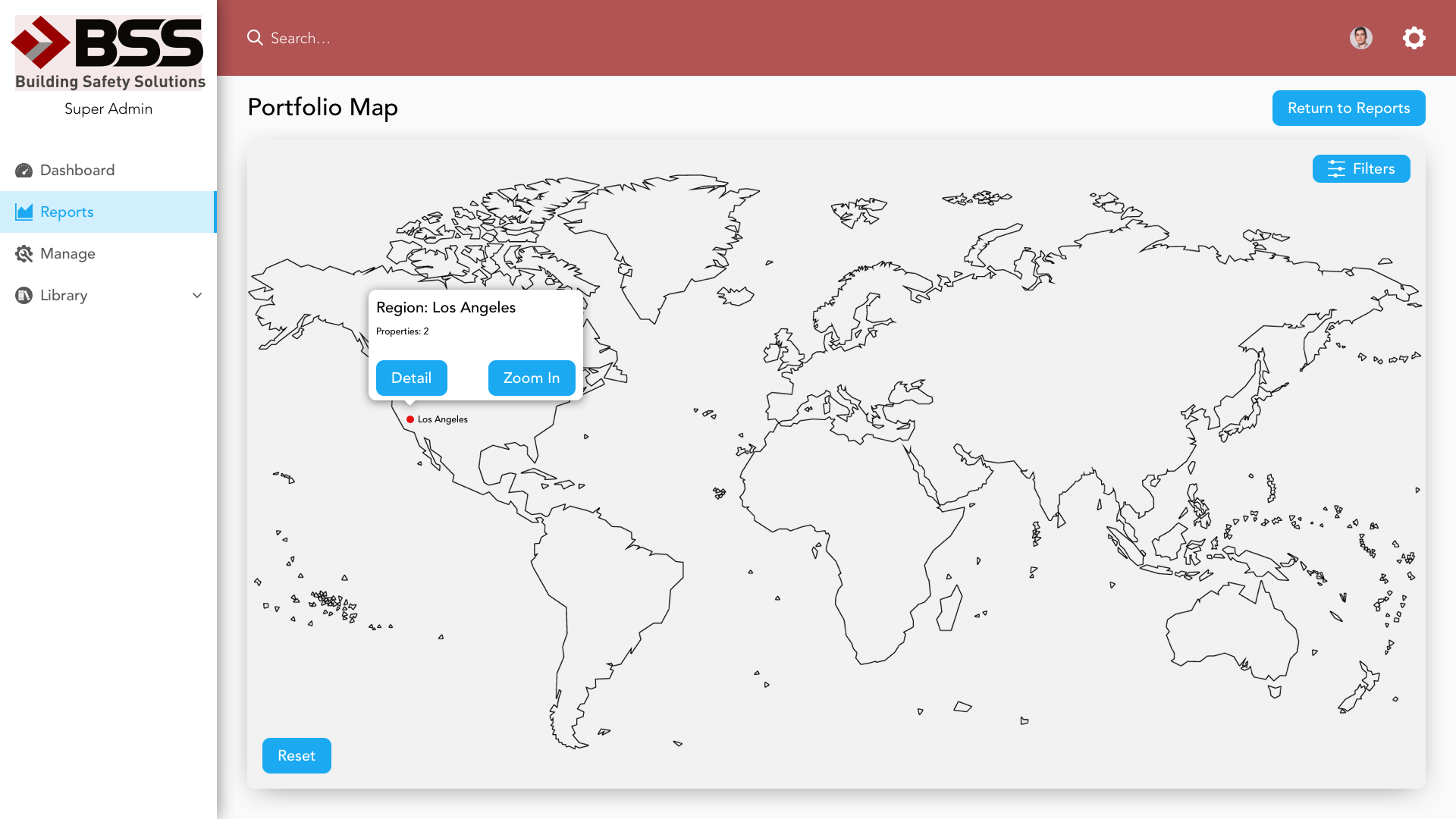Viewport: 1456px width, 819px height.
Task: Open the Reports menu item
Action: [x=67, y=212]
